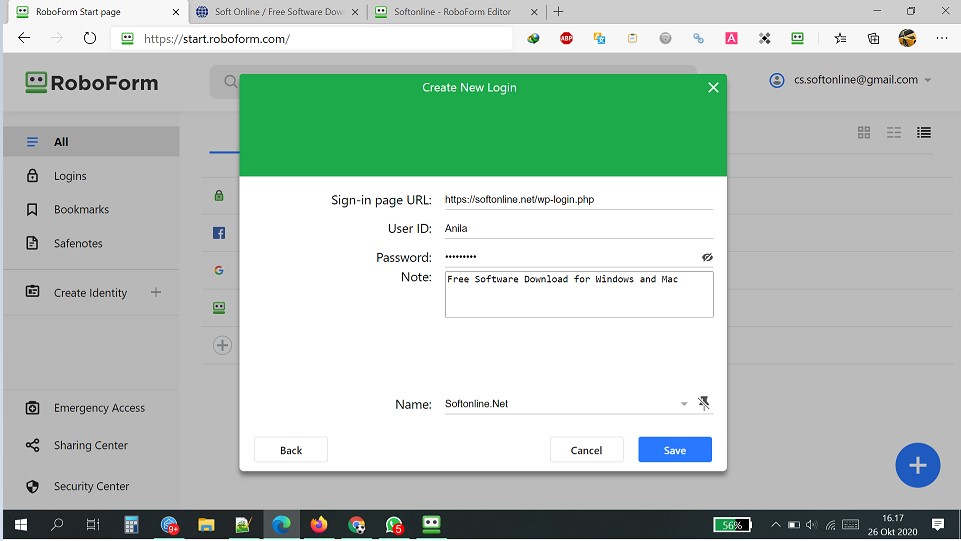
Task: Click the Google item icon in list
Action: pos(219,270)
